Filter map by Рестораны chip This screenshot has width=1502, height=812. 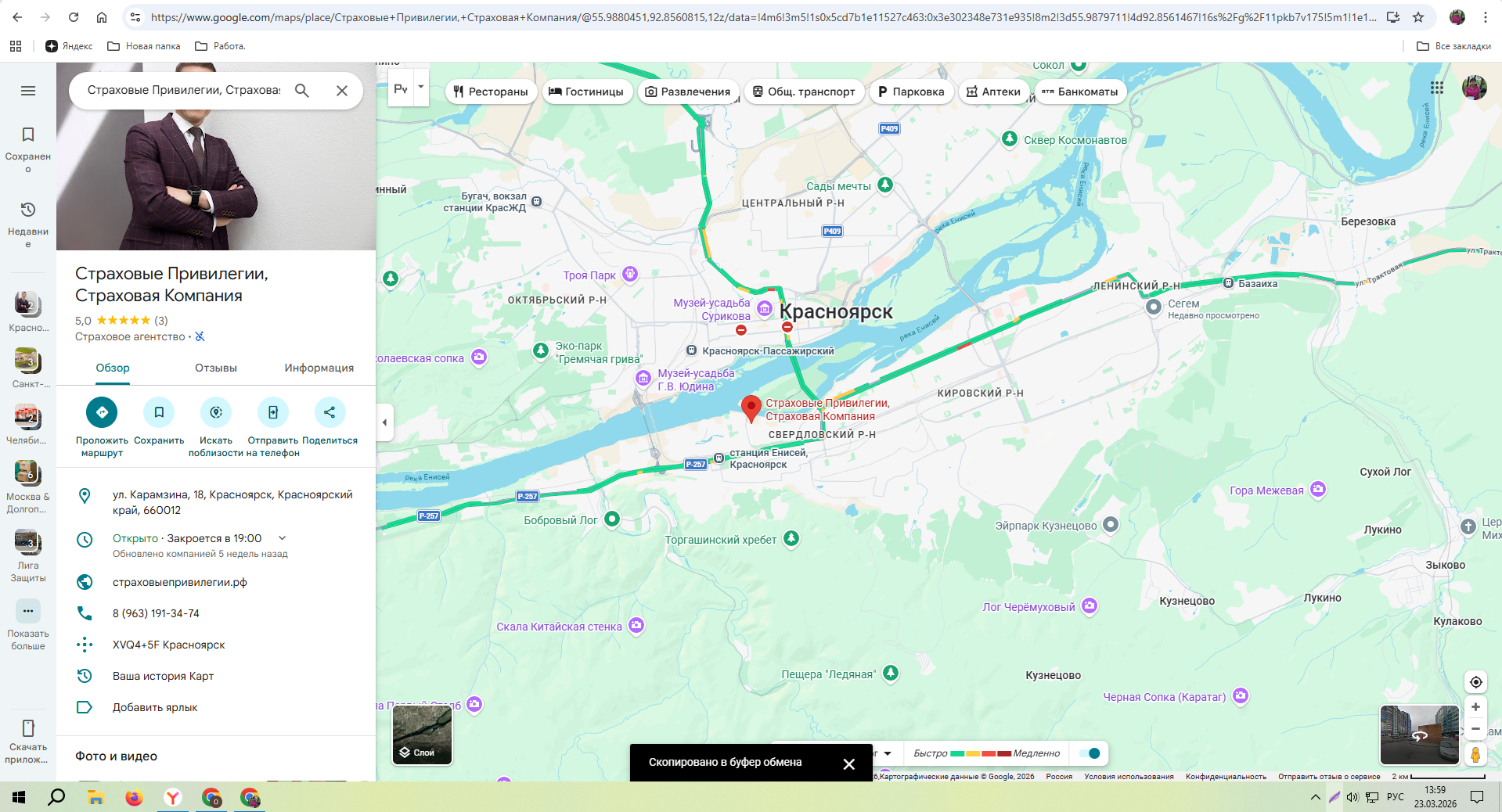[x=491, y=92]
